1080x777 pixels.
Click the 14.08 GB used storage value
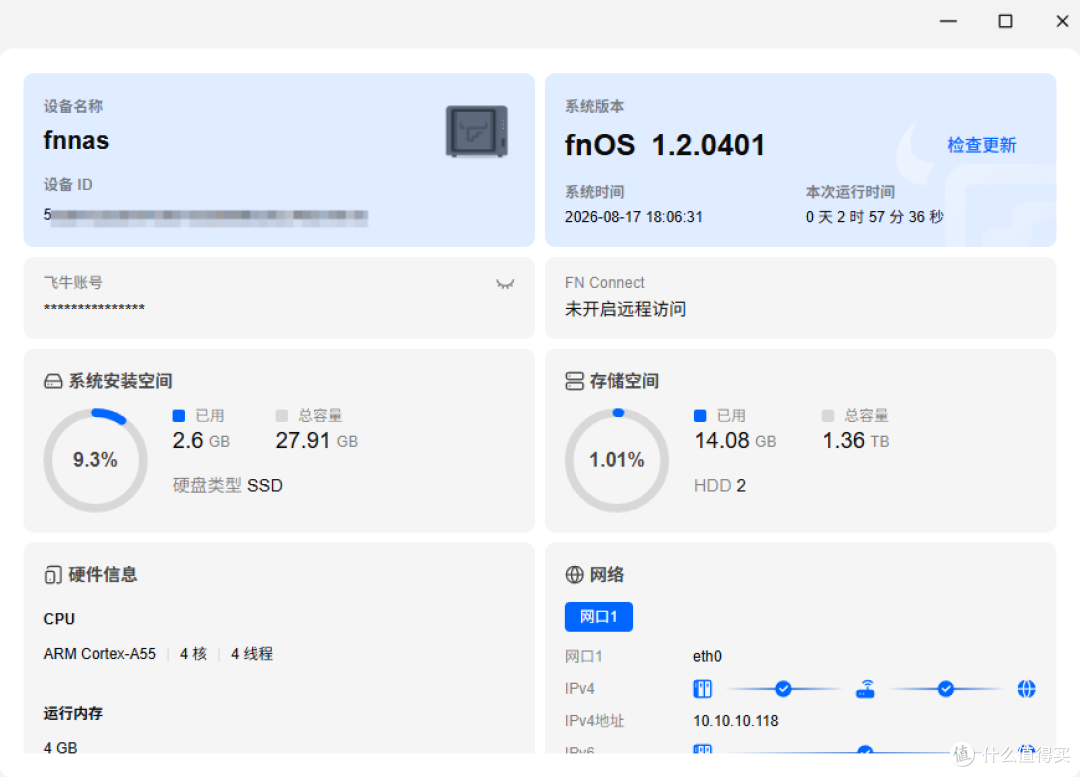[x=735, y=441]
